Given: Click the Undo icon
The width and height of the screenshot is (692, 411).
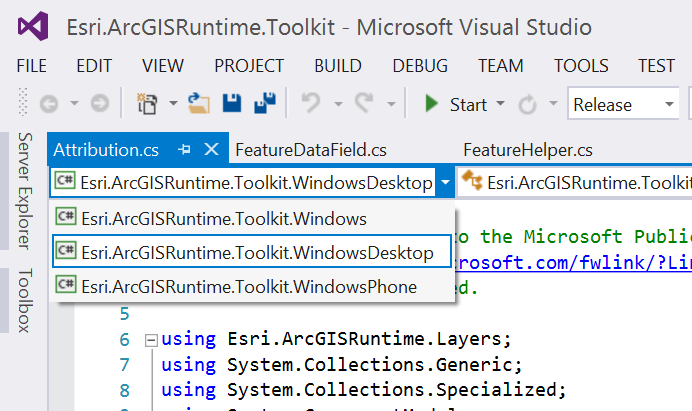Looking at the screenshot, I should pyautogui.click(x=311, y=103).
